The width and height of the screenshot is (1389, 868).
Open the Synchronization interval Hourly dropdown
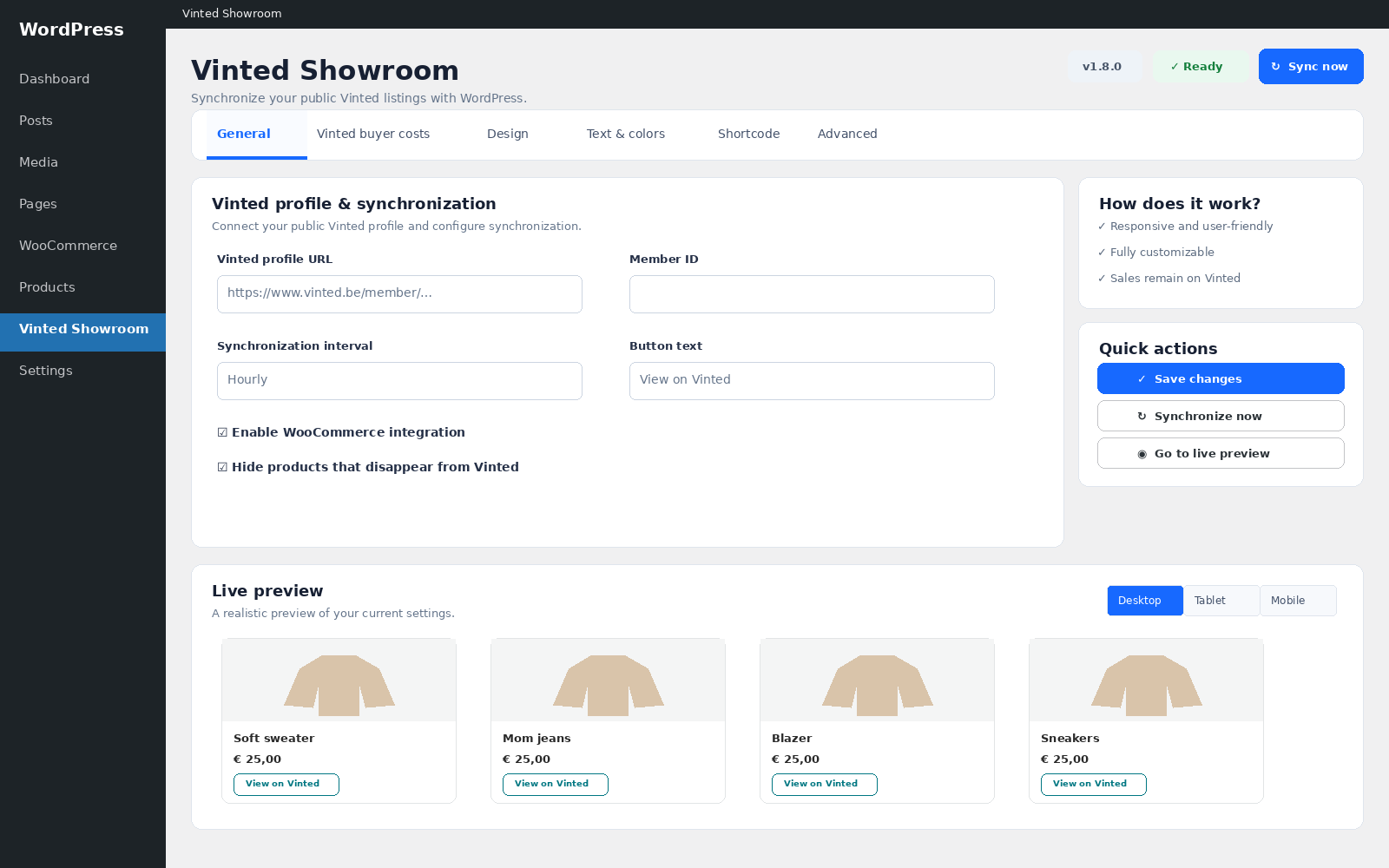(399, 381)
